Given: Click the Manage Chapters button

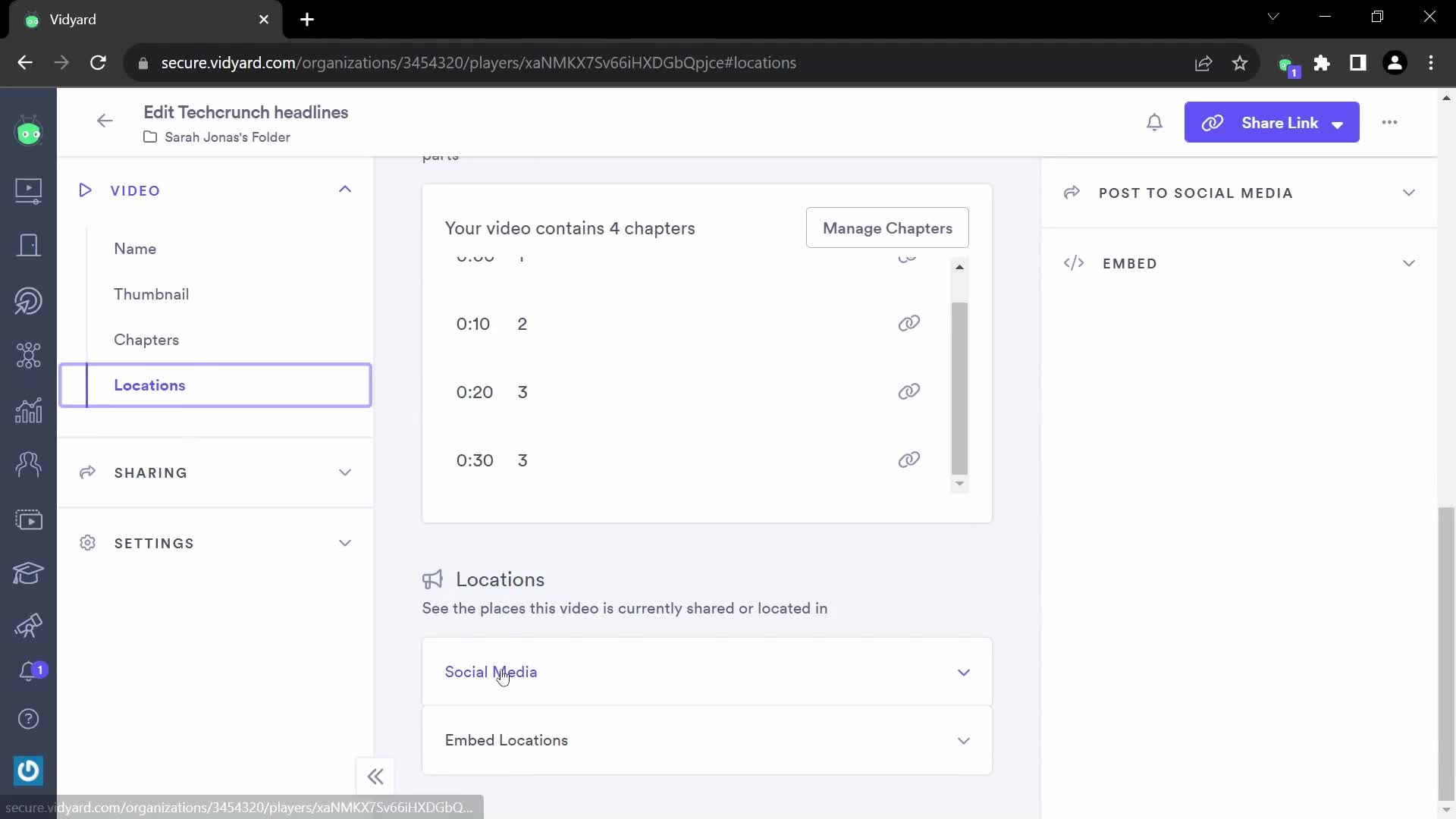Looking at the screenshot, I should [889, 228].
